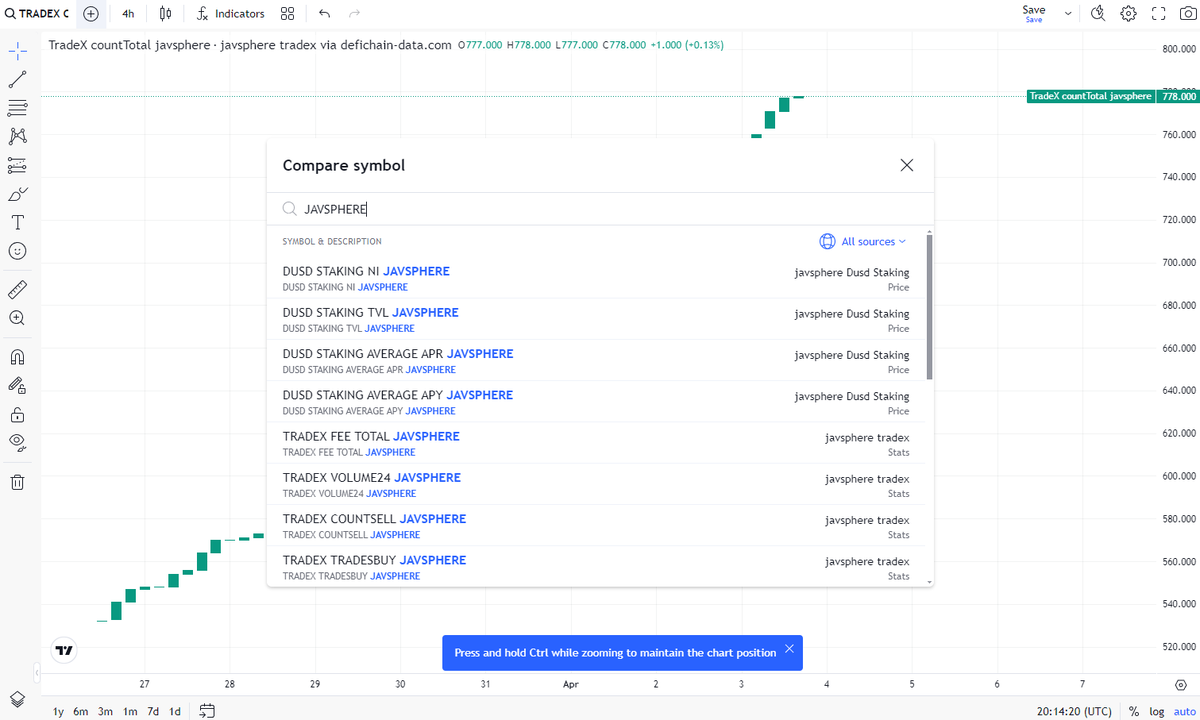Toggle percent scale mode
Screen dimensions: 1200x720
click(x=1134, y=711)
